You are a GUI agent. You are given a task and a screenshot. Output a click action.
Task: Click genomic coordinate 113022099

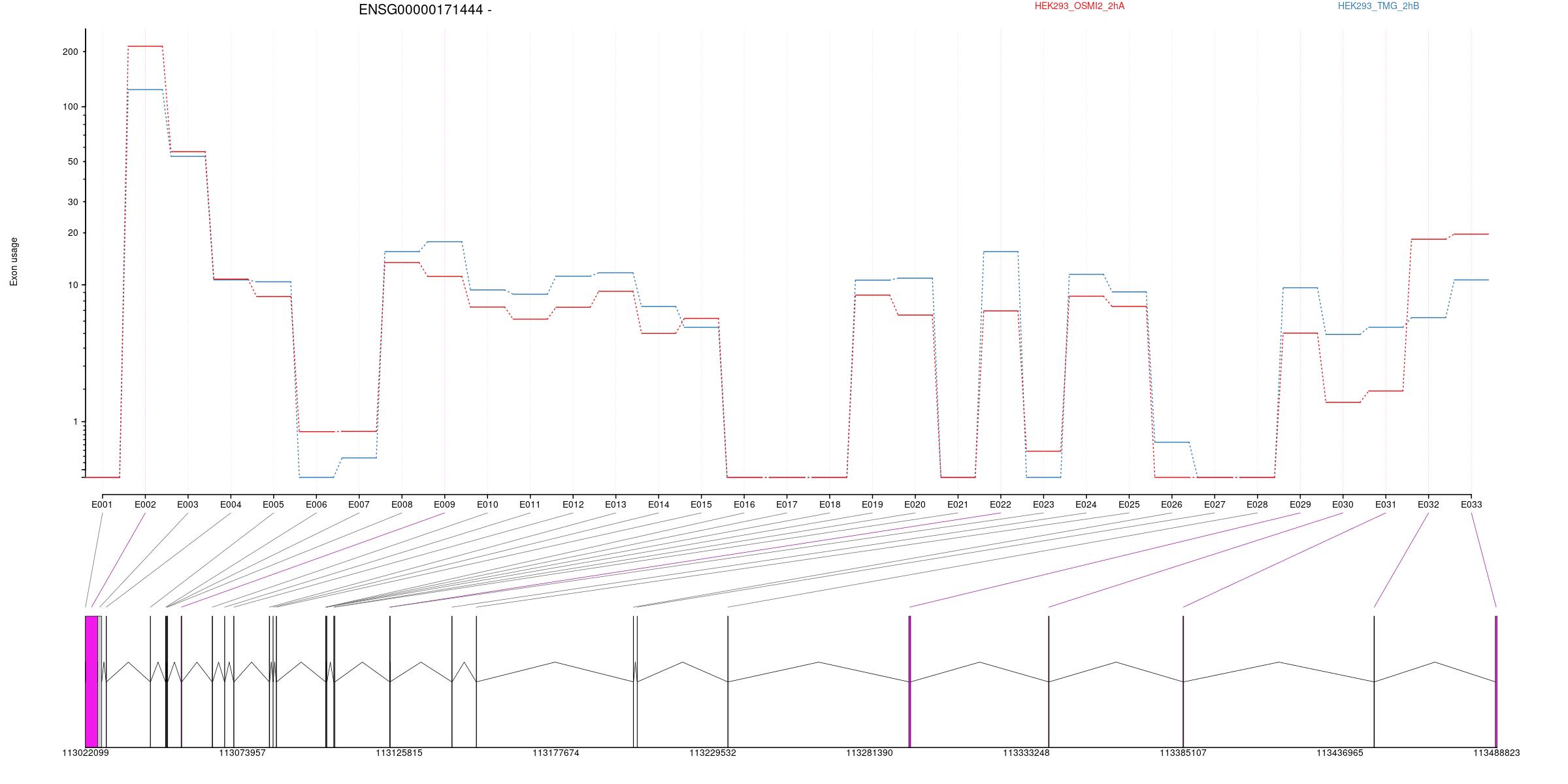[86, 753]
